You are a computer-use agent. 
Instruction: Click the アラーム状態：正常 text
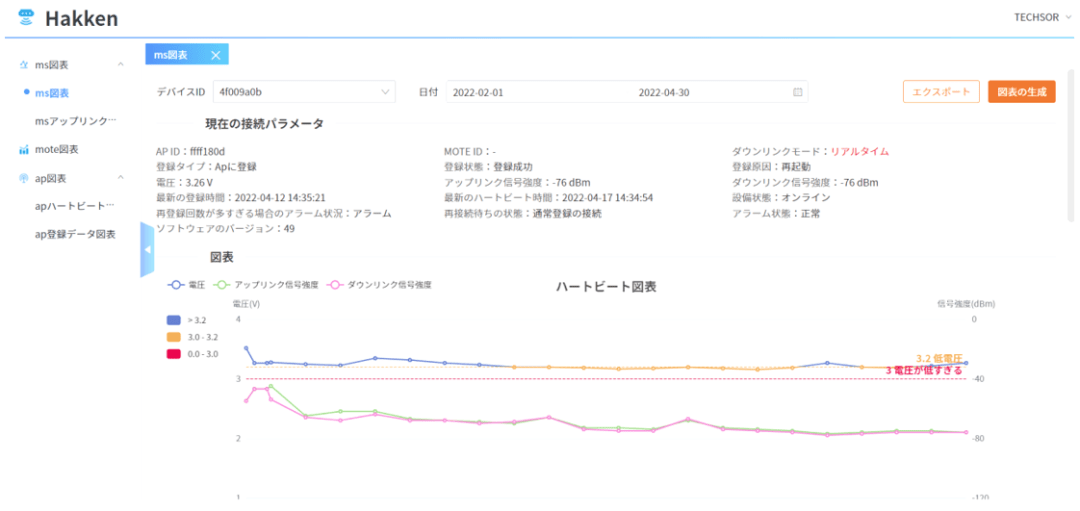[x=776, y=213]
